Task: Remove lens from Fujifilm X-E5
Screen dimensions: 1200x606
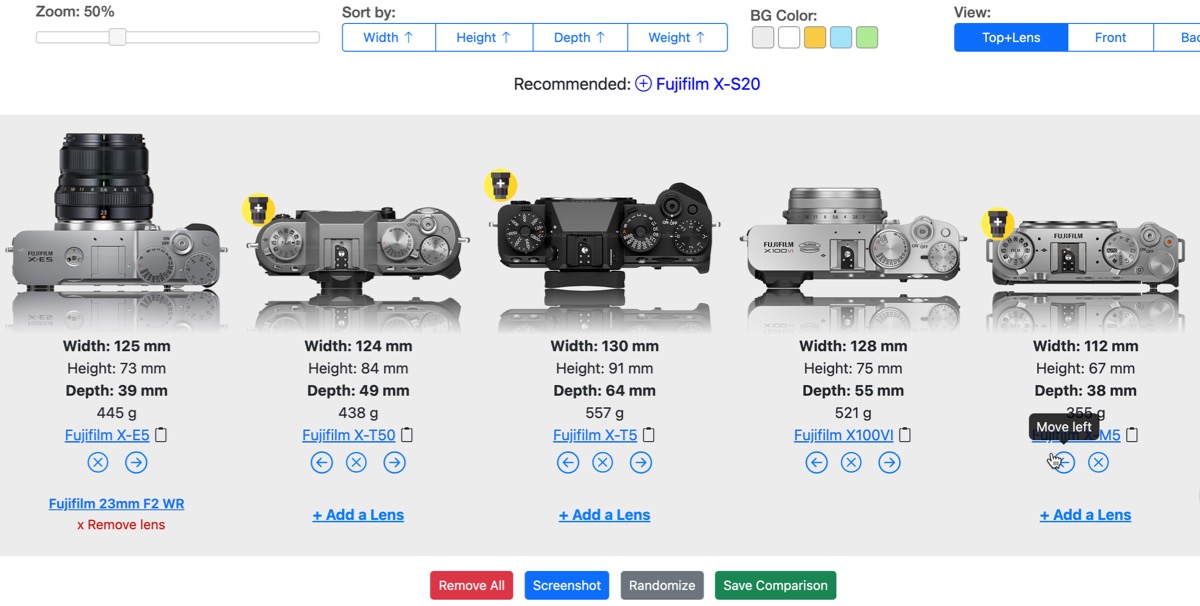Action: pos(121,525)
